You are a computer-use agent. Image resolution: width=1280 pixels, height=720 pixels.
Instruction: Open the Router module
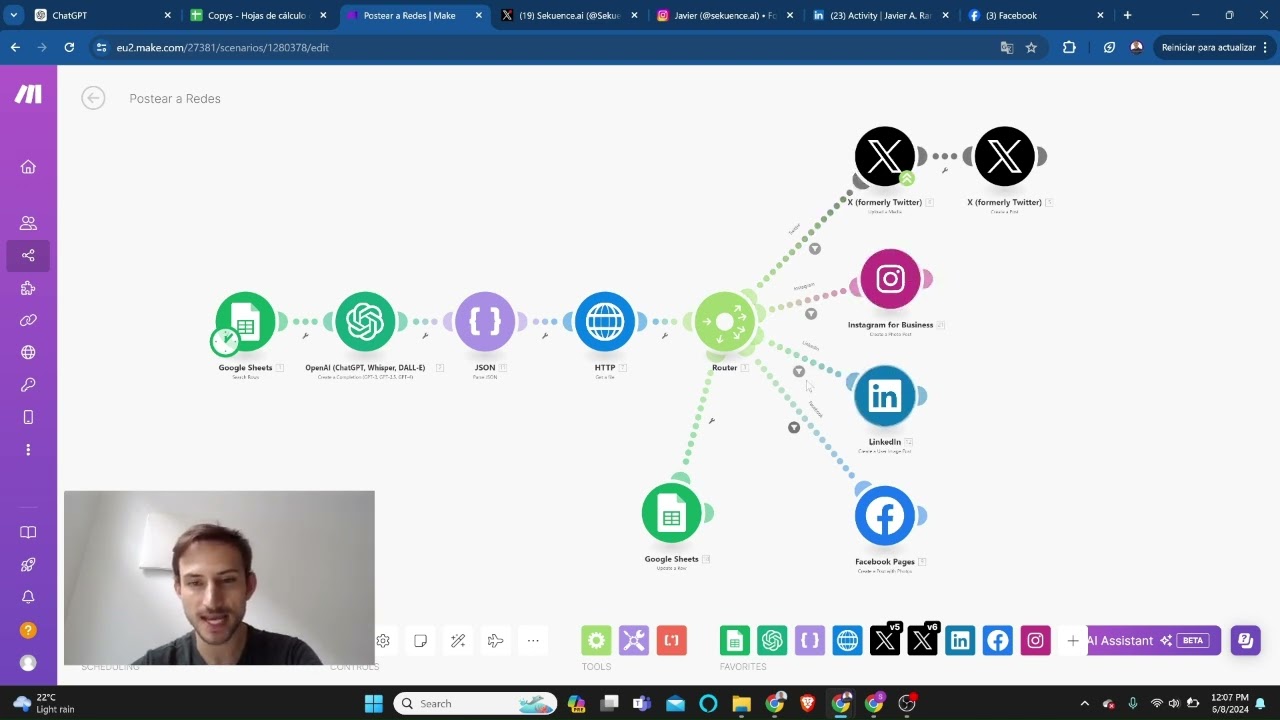[x=725, y=321]
